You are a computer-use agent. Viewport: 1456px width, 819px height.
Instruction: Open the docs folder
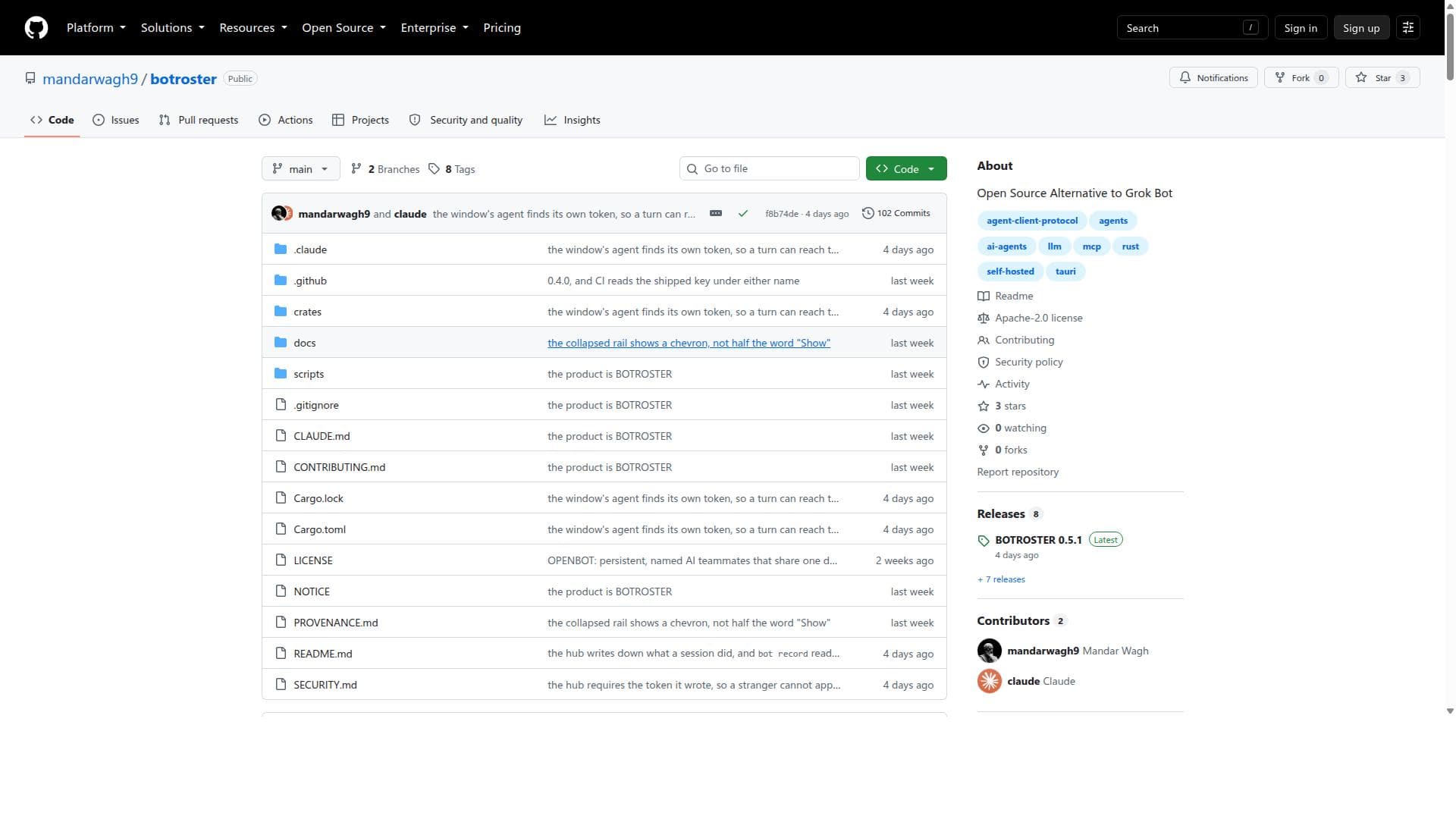click(305, 343)
